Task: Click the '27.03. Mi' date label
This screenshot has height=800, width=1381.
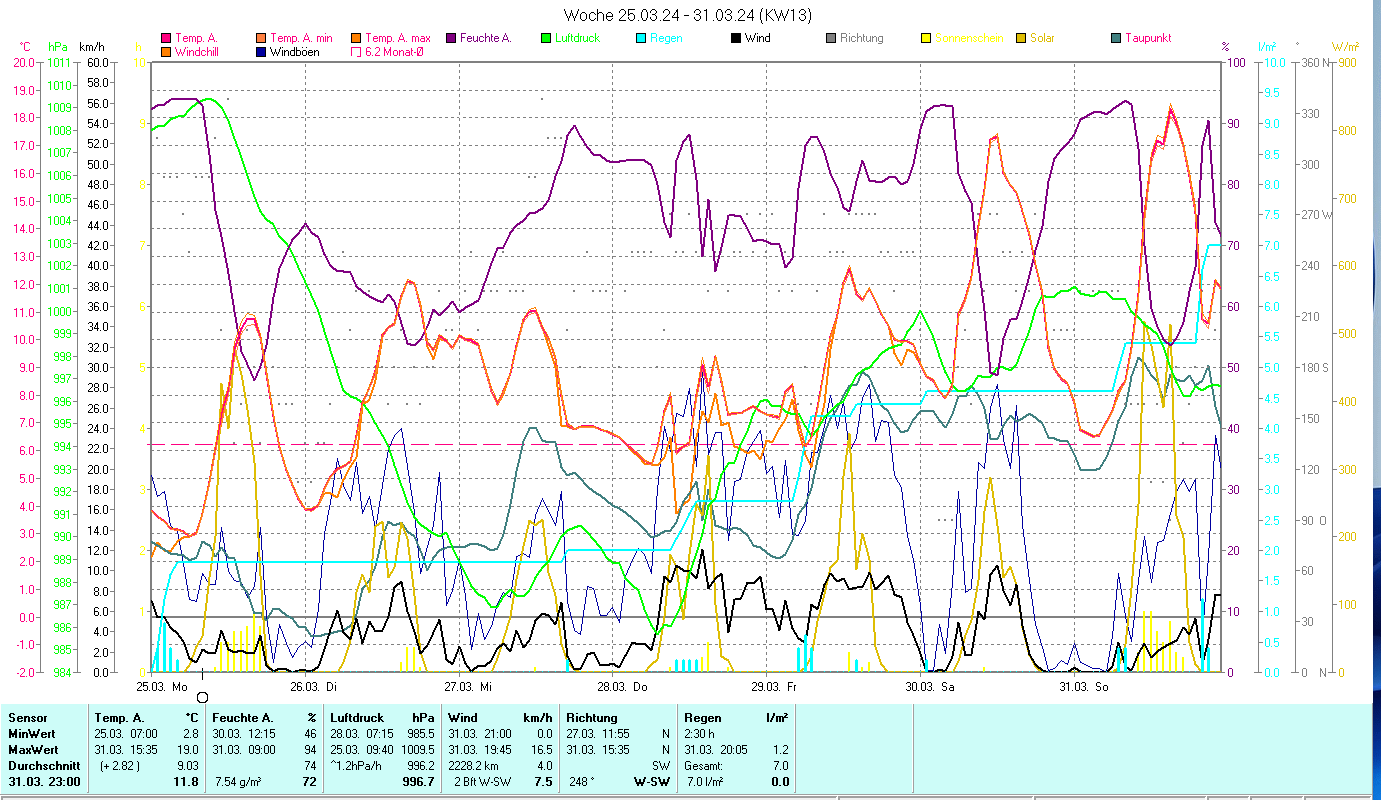Action: (x=468, y=687)
